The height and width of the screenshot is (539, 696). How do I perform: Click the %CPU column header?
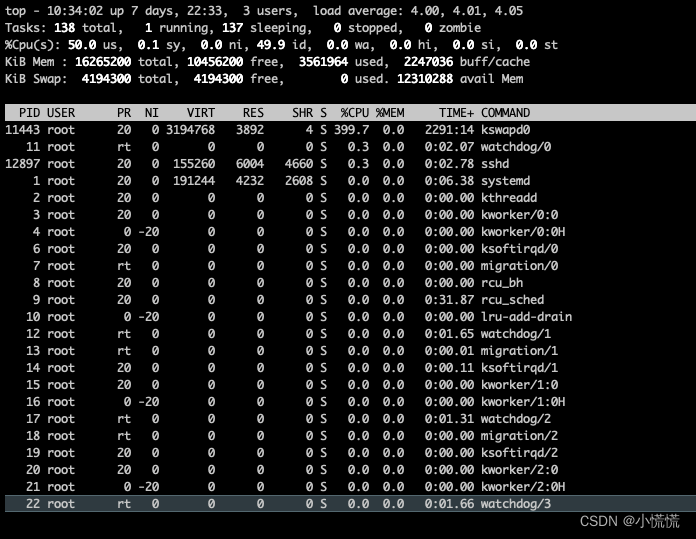click(x=355, y=113)
